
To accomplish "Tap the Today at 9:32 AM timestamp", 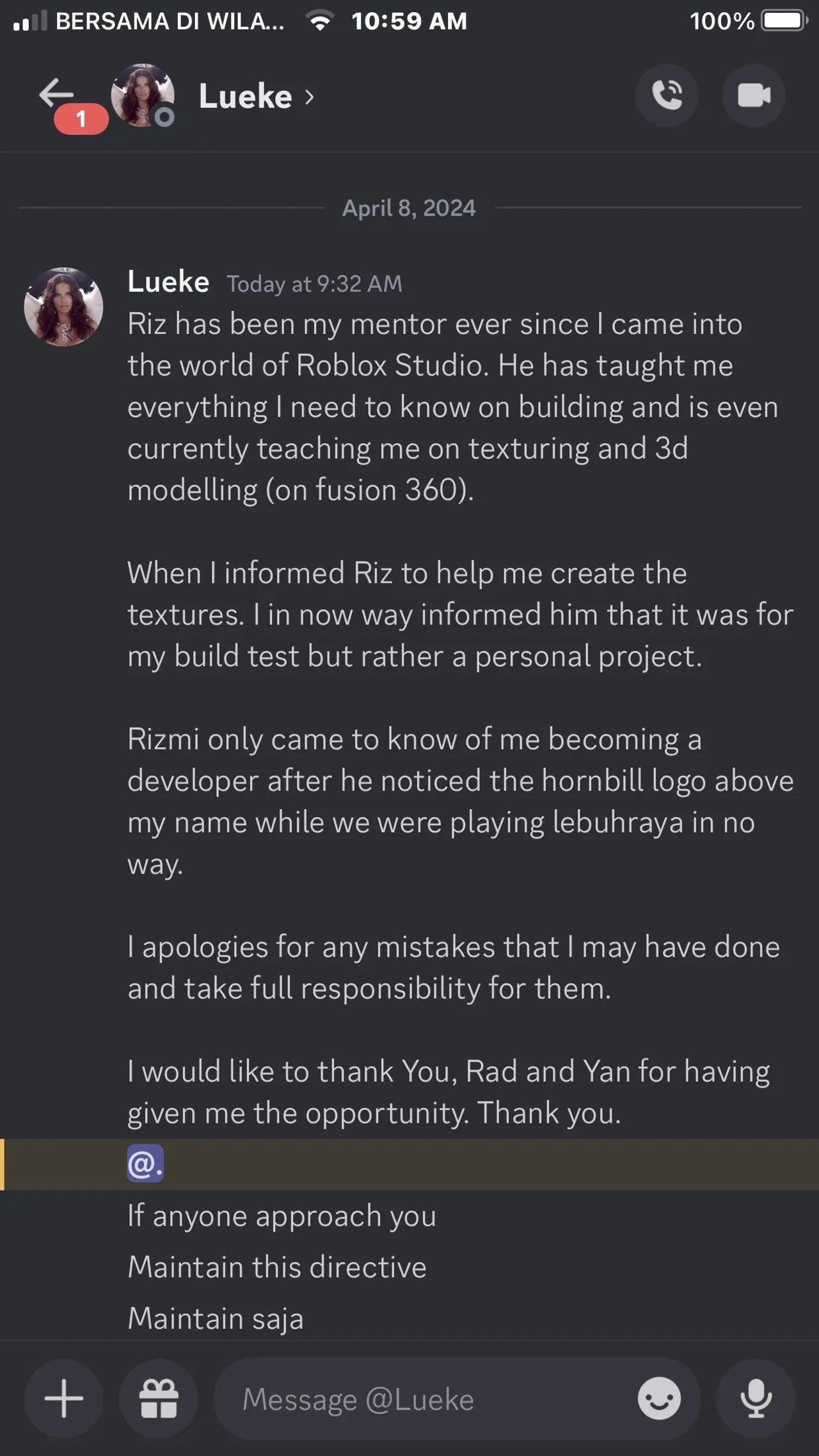I will tap(315, 284).
